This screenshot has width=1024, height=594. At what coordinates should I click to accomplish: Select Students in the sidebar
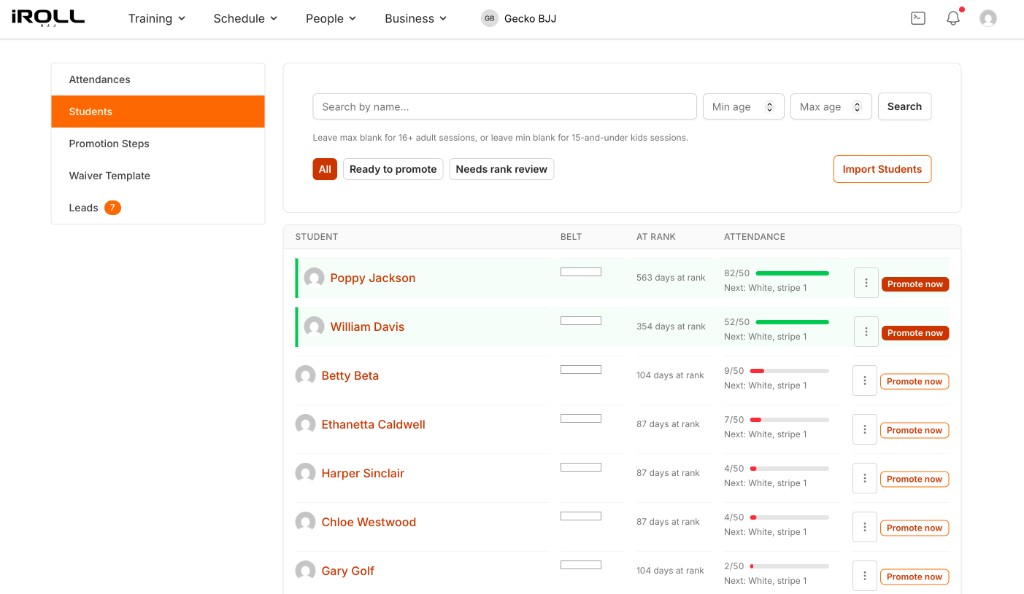pos(158,112)
